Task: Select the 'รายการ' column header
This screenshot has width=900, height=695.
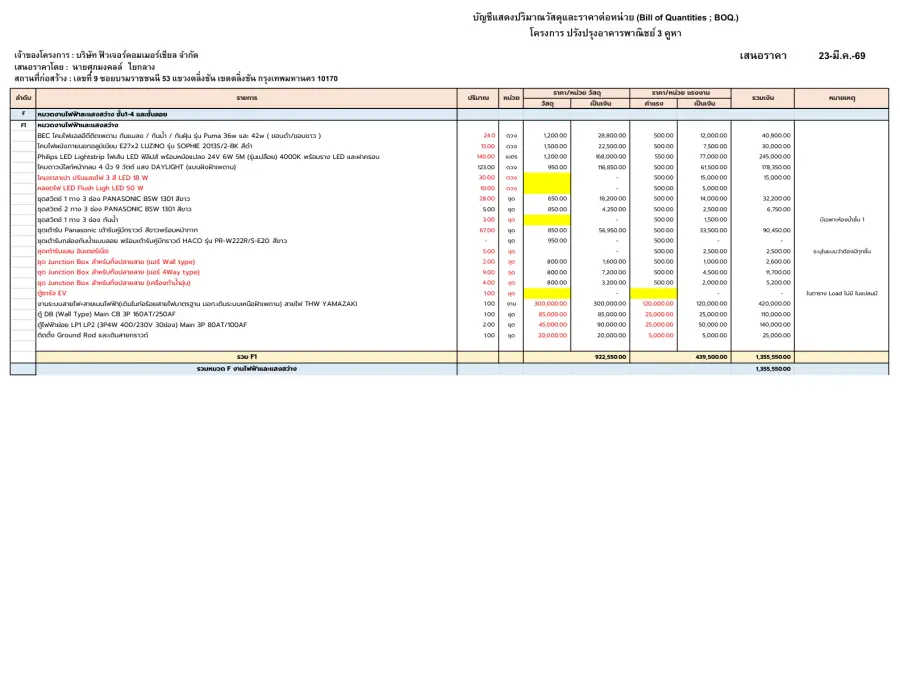Action: [x=247, y=98]
